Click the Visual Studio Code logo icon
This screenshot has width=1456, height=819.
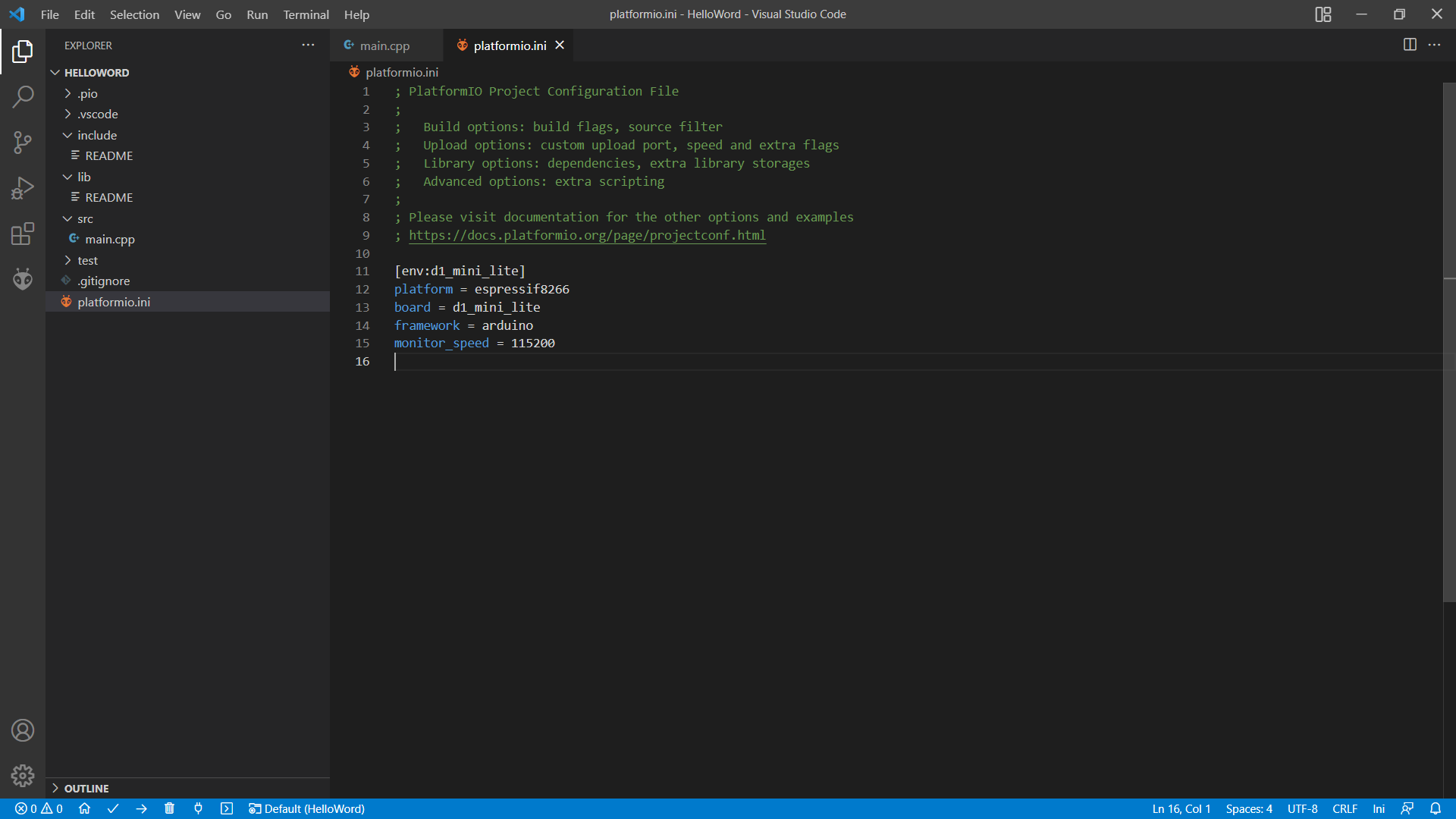click(17, 14)
